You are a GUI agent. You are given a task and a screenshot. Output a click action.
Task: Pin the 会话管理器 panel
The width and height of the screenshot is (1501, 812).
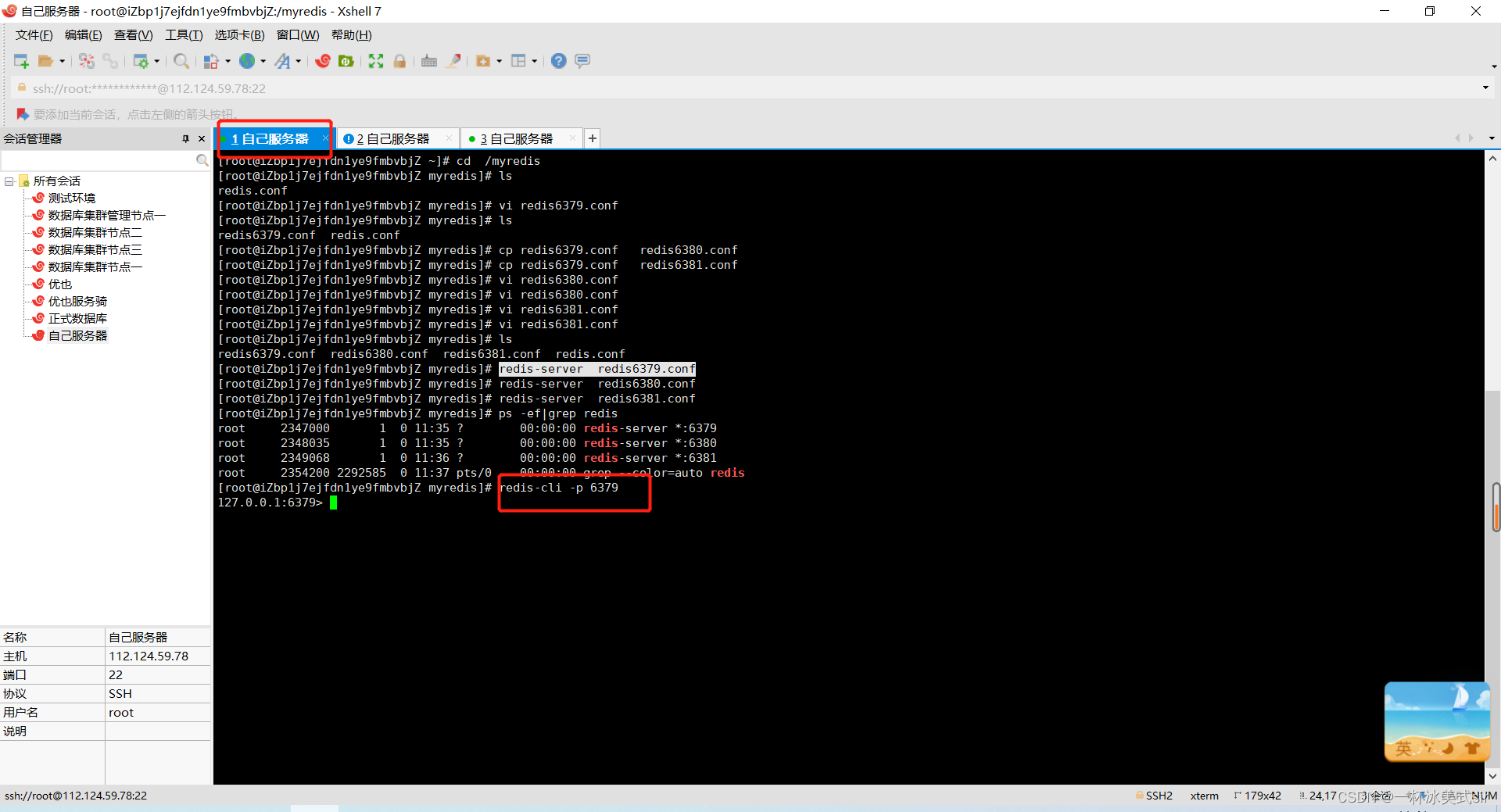pos(185,138)
